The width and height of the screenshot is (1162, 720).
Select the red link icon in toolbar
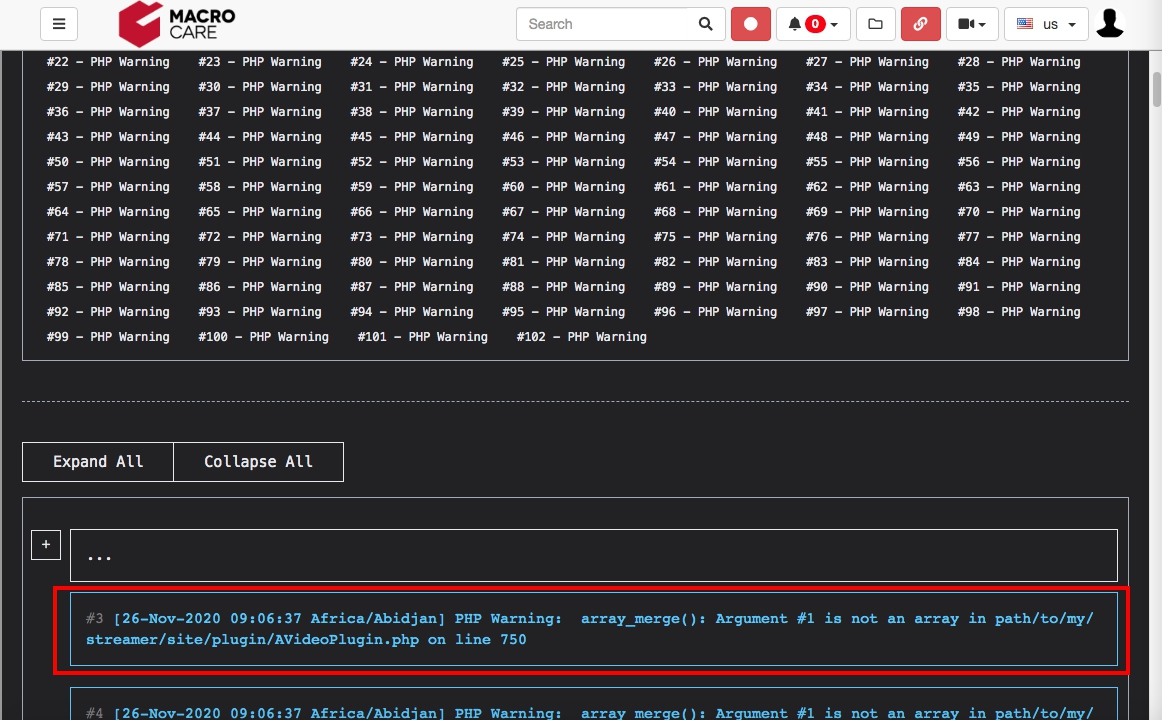[x=920, y=23]
